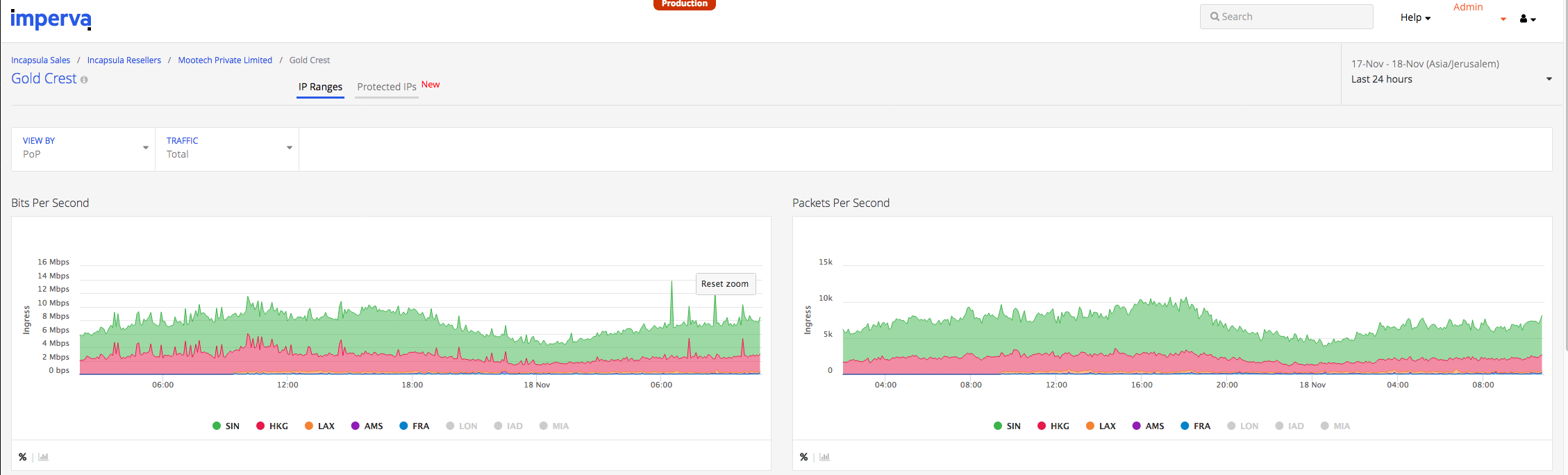Viewport: 1568px width, 475px height.
Task: Enable MIA series in Packets Per Second legend
Action: [x=1335, y=426]
